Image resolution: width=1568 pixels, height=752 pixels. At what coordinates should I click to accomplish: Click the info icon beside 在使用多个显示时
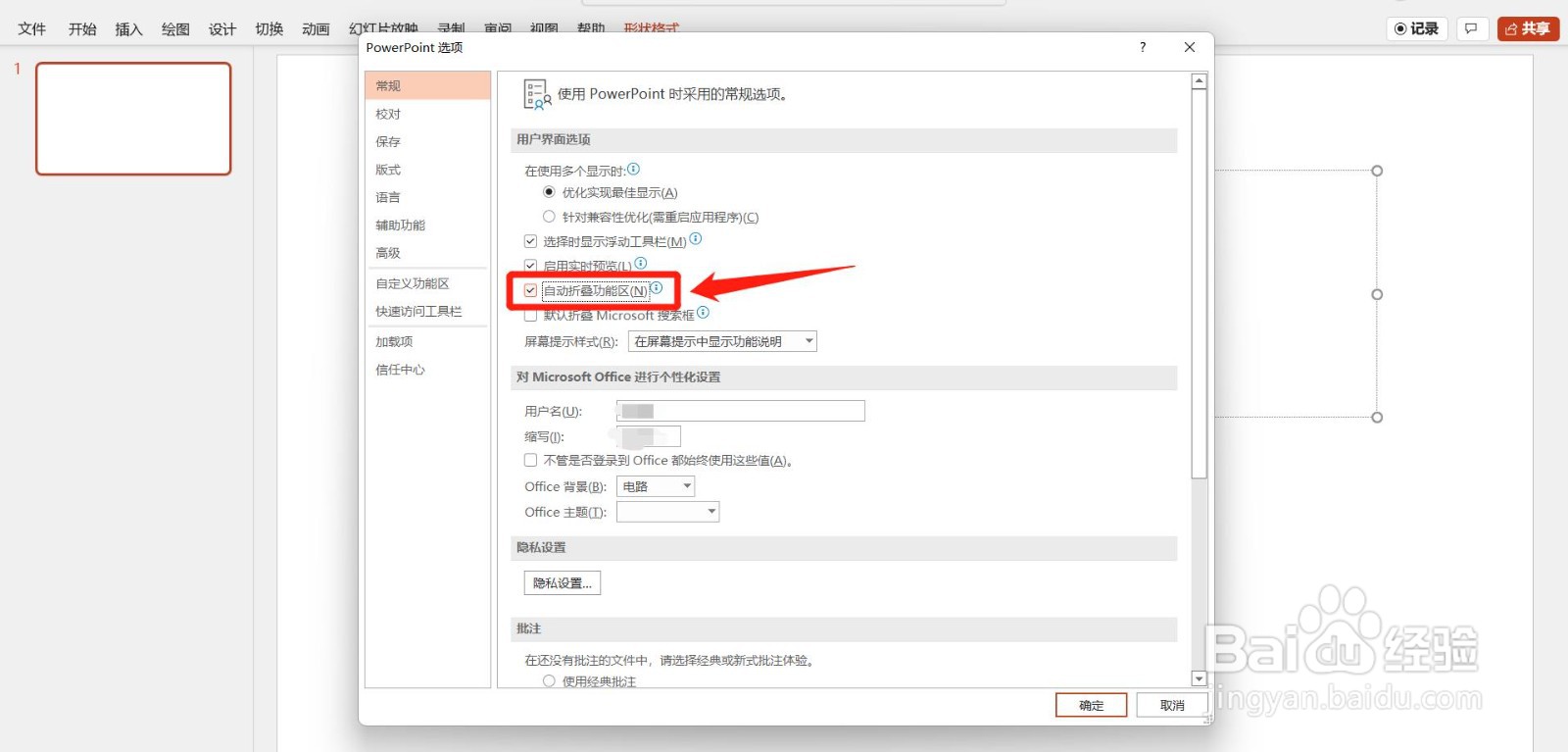click(633, 169)
